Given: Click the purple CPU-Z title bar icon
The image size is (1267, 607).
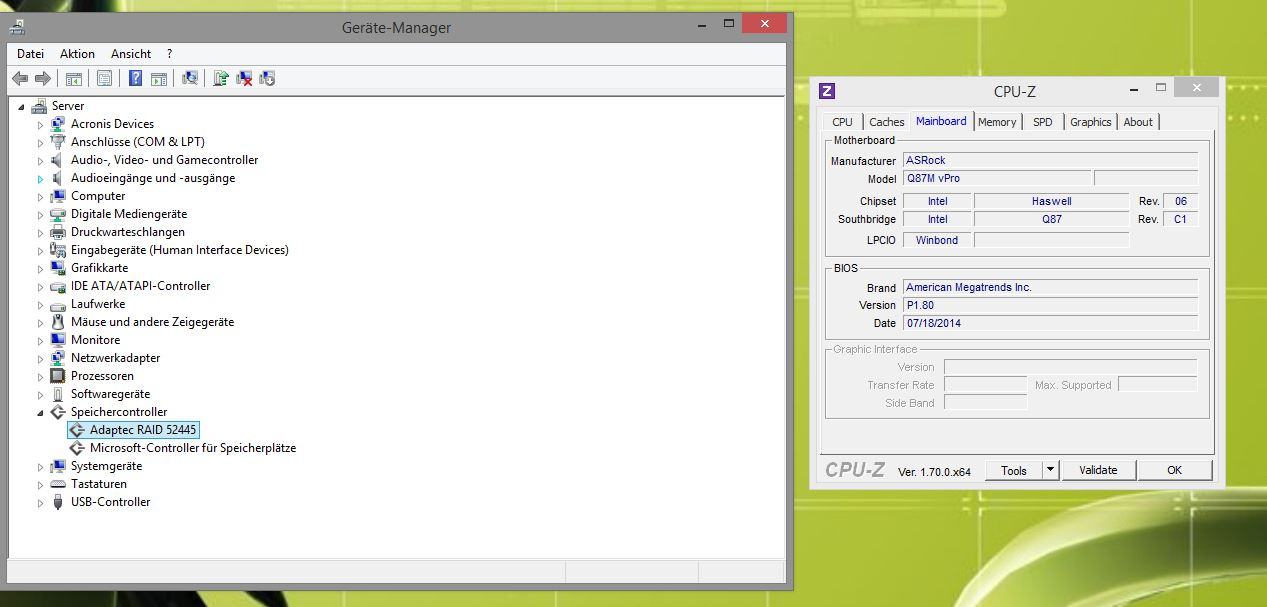Looking at the screenshot, I should click(x=827, y=91).
